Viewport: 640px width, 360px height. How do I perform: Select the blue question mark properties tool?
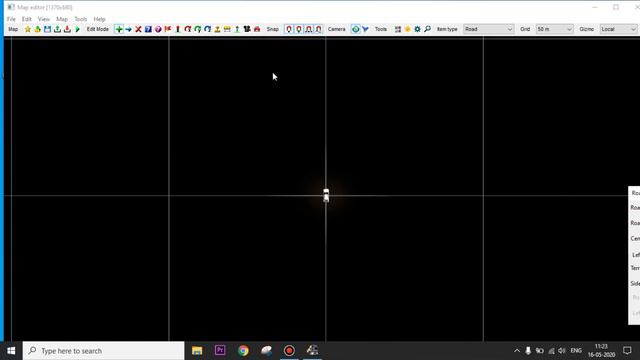(x=148, y=29)
